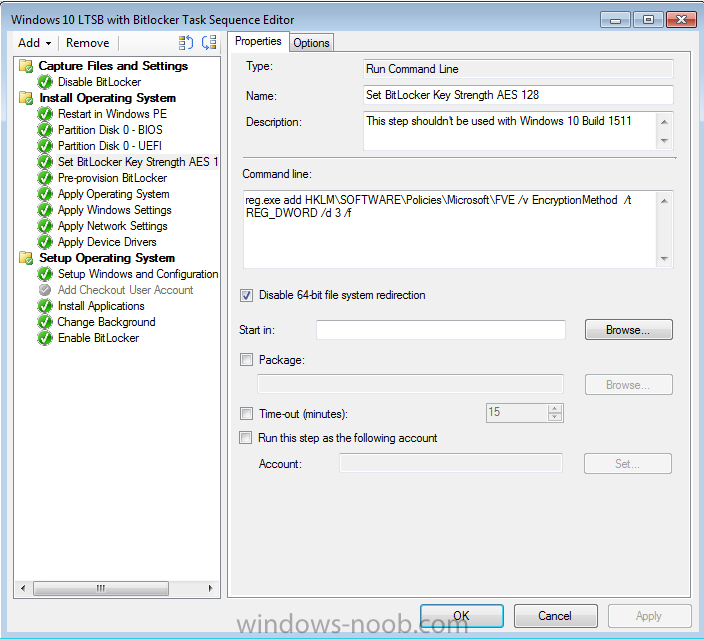
Task: Click the Setup Operating System folder icon
Action: (x=26, y=258)
